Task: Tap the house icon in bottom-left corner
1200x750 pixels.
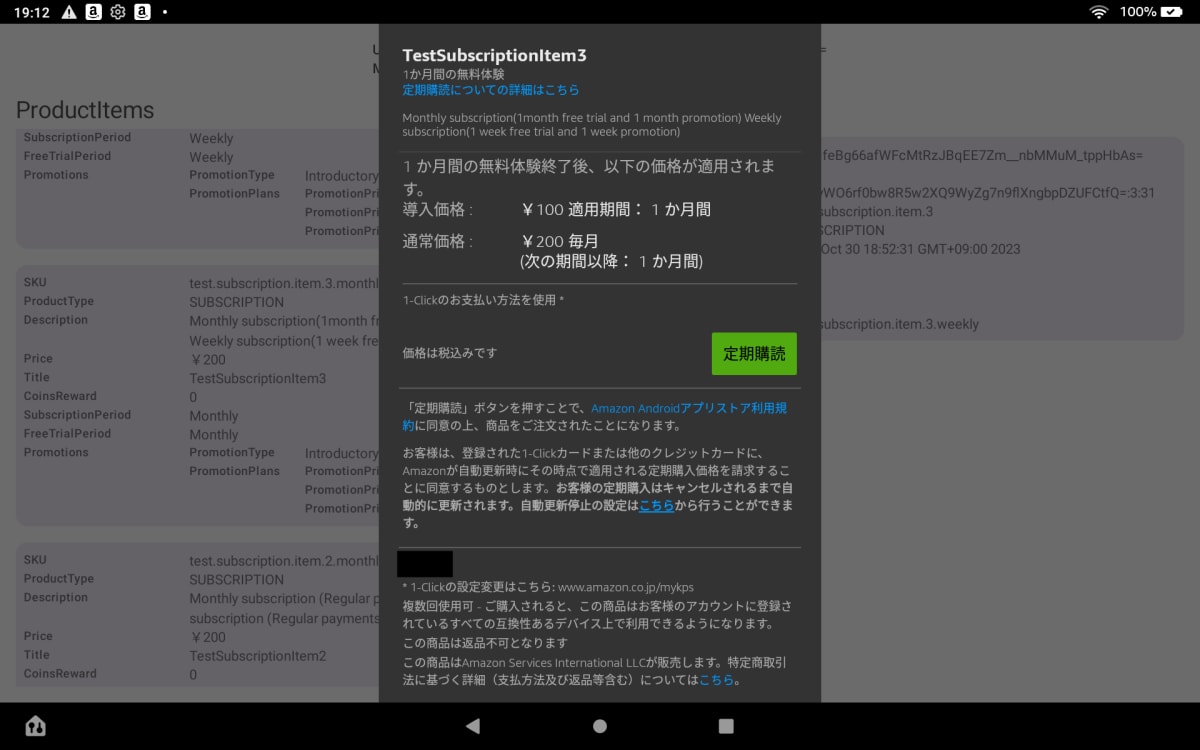Action: tap(35, 726)
